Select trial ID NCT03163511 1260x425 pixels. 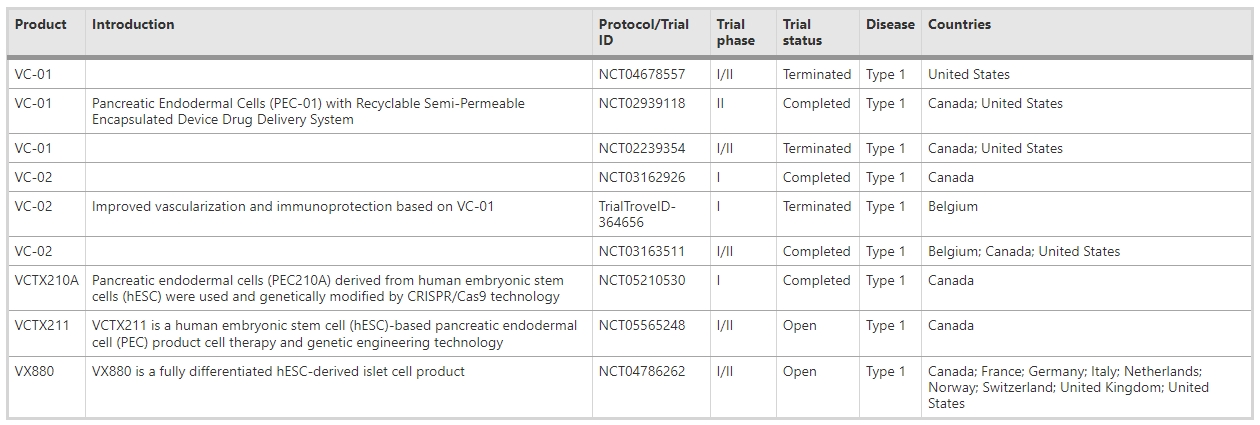(642, 252)
